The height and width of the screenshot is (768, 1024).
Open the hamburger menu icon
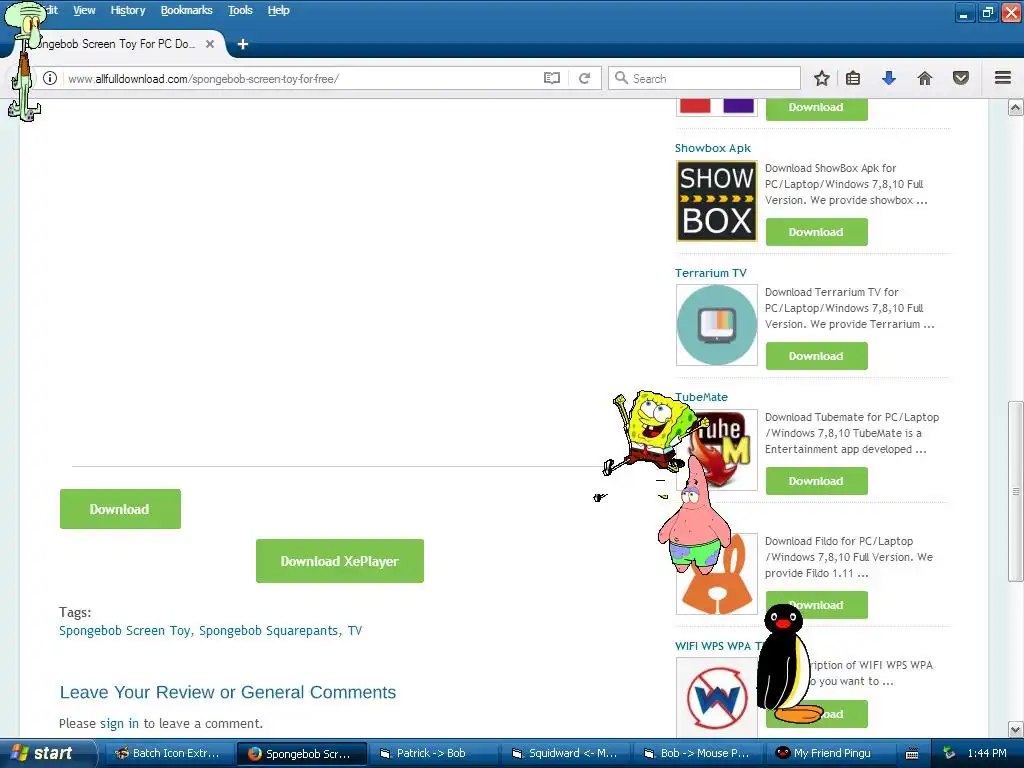pos(1003,78)
